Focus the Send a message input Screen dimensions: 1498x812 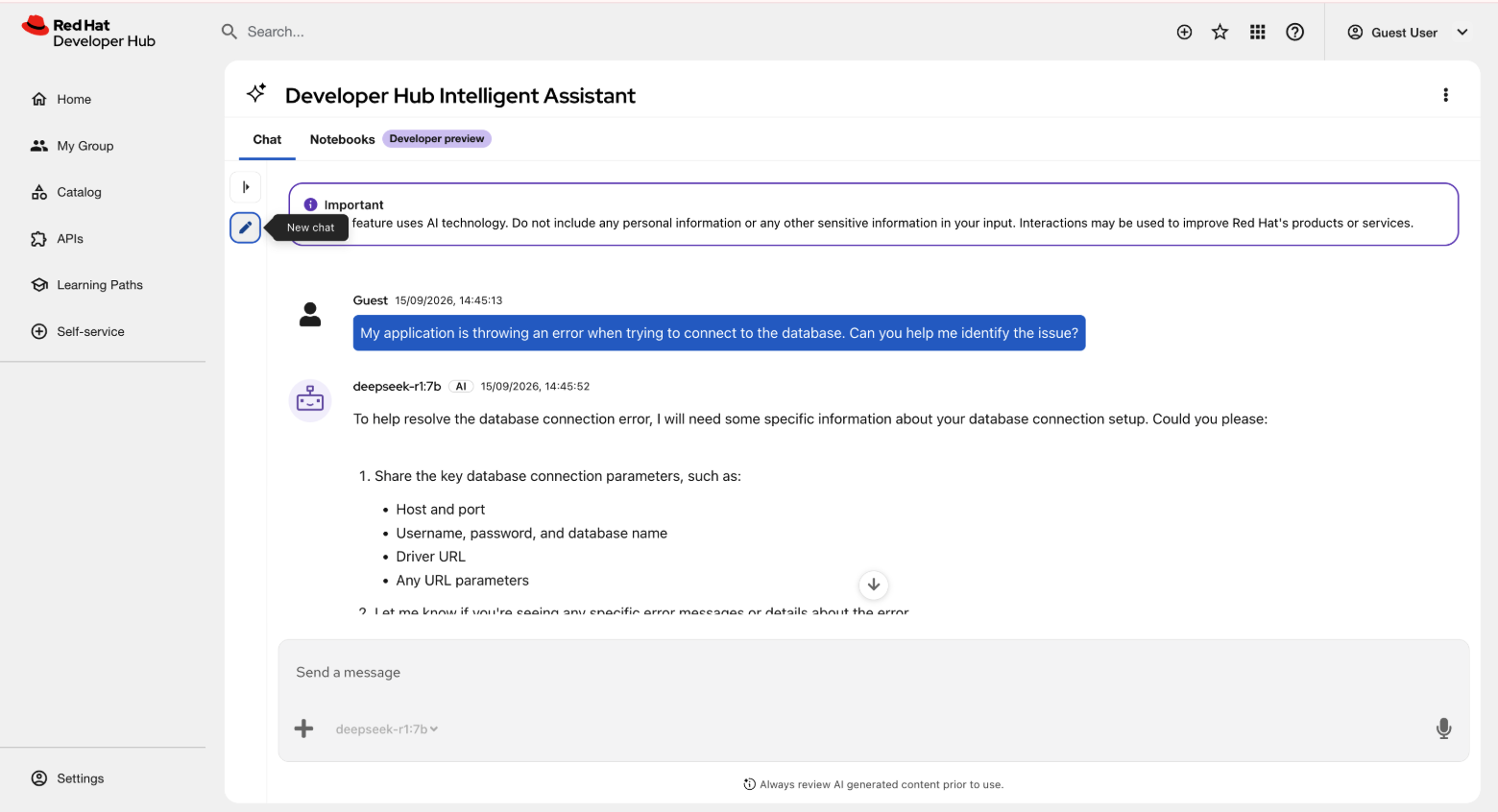873,673
